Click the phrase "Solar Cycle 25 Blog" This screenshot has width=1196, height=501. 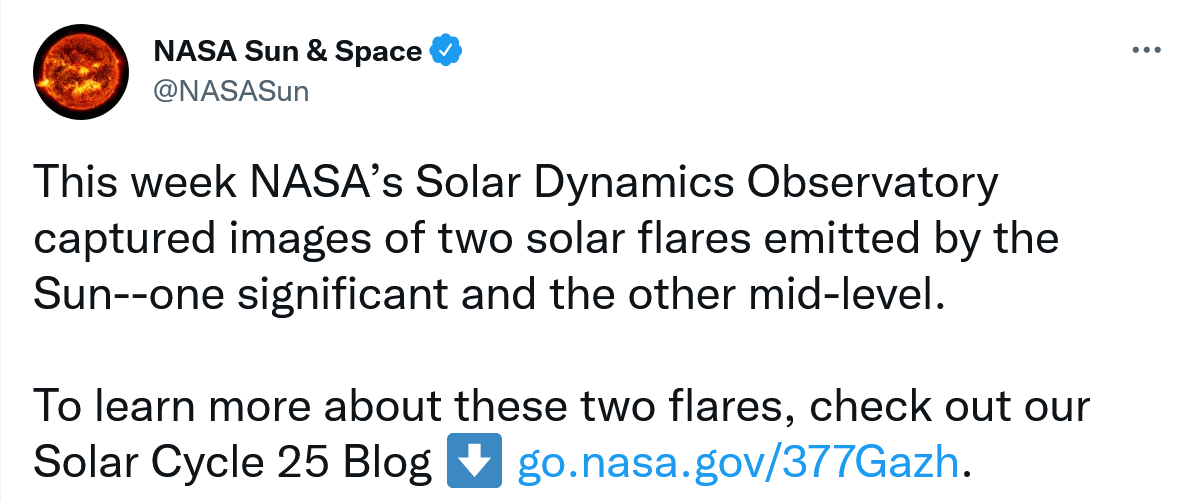pos(233,462)
